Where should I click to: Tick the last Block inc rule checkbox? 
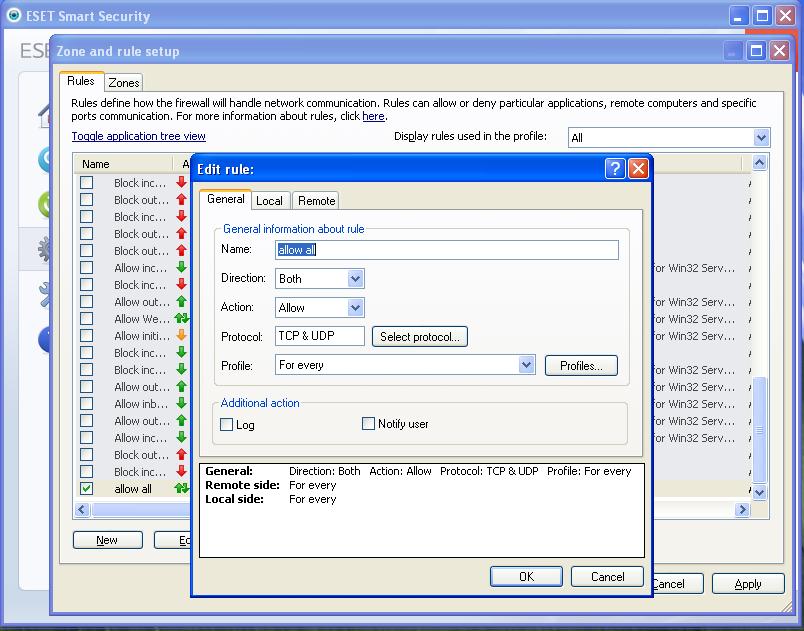tap(87, 472)
